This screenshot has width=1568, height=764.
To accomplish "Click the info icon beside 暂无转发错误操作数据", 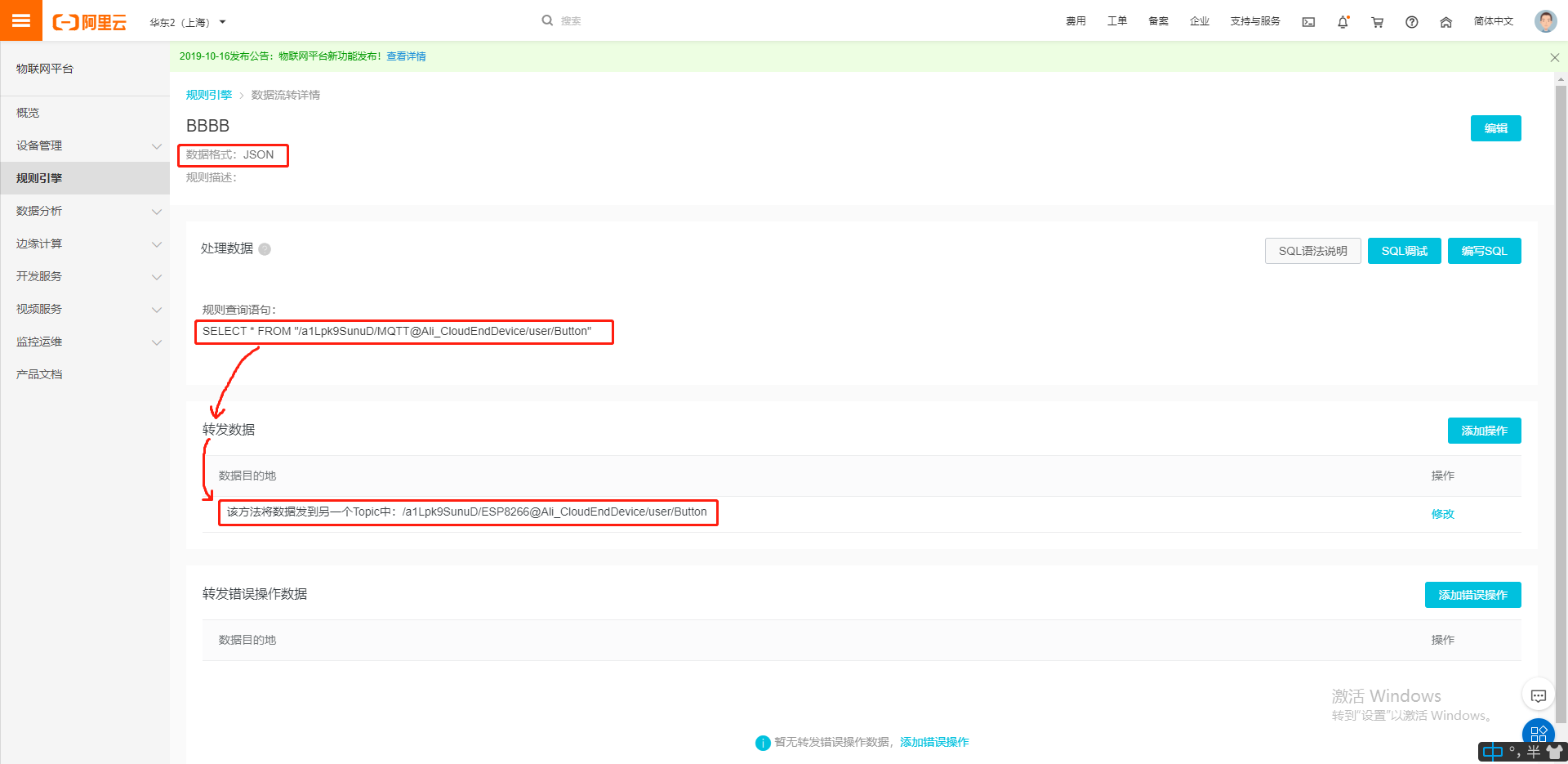I will coord(763,743).
